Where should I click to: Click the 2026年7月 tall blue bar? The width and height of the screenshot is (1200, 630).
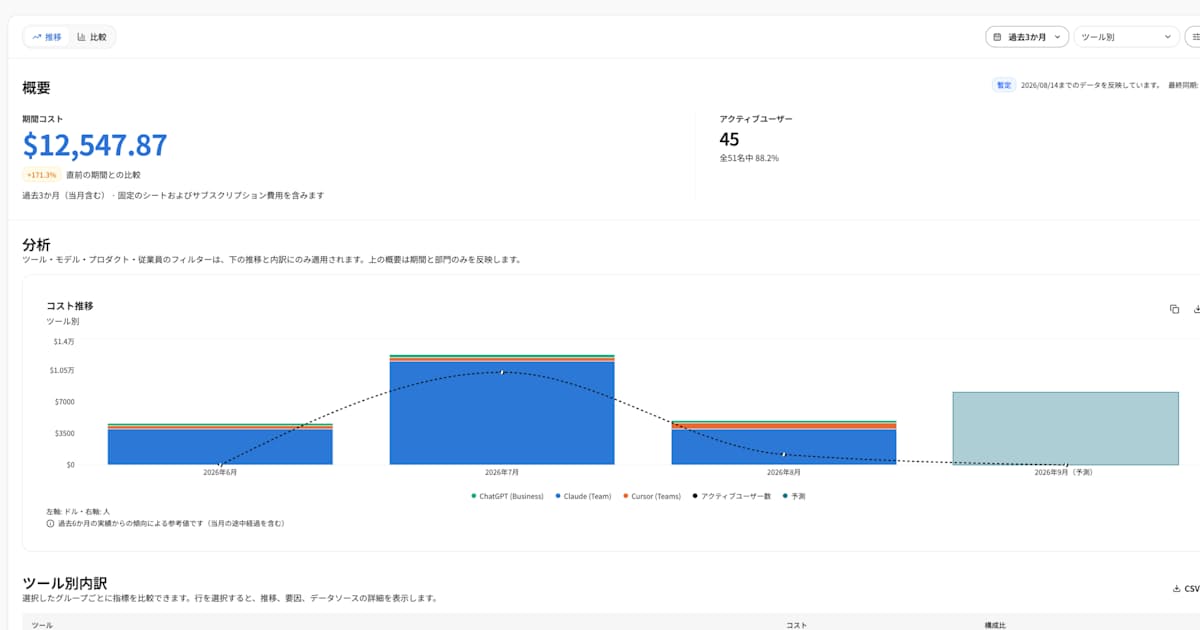point(502,413)
